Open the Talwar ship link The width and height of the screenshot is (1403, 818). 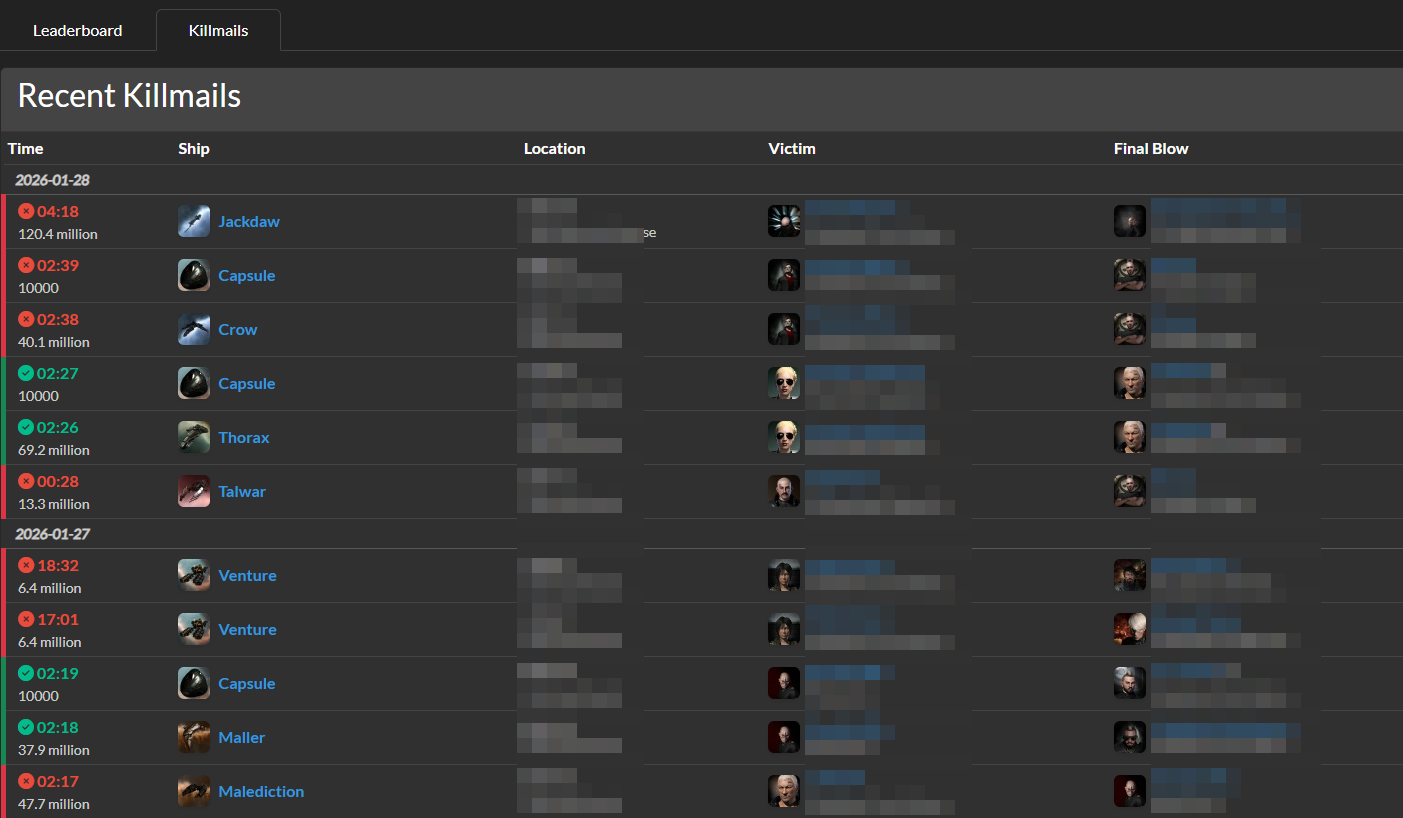(x=242, y=491)
